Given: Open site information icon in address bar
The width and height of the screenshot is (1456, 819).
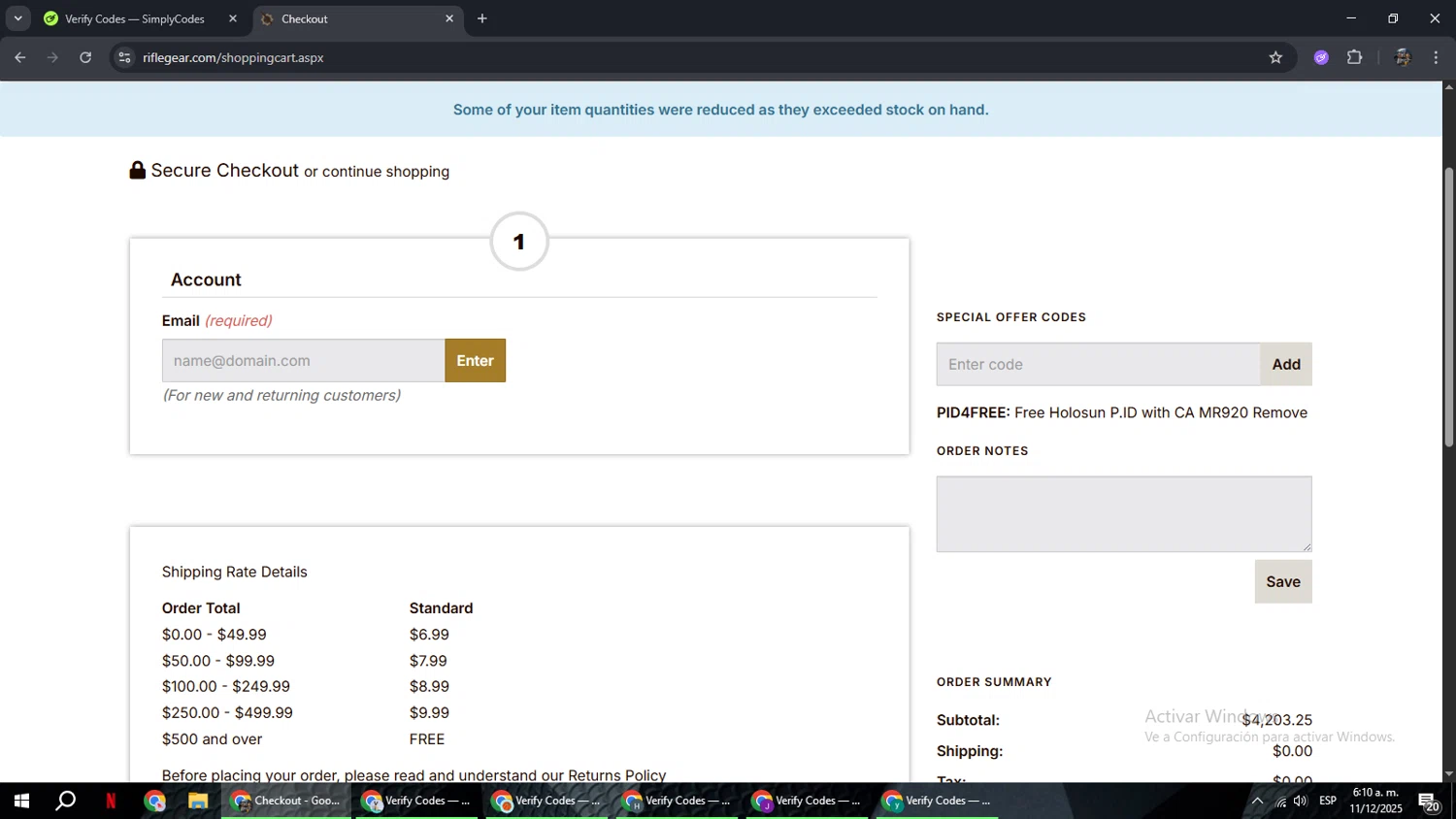Looking at the screenshot, I should point(124,57).
